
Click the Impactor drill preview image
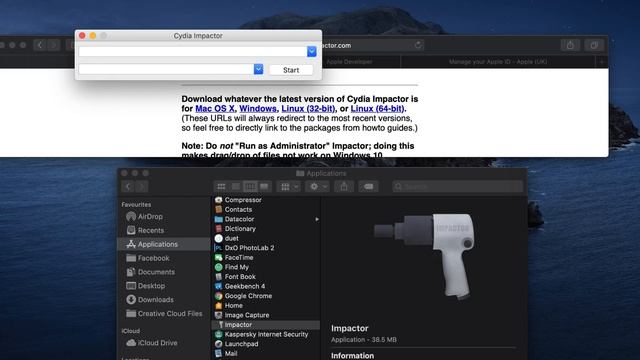pos(424,256)
